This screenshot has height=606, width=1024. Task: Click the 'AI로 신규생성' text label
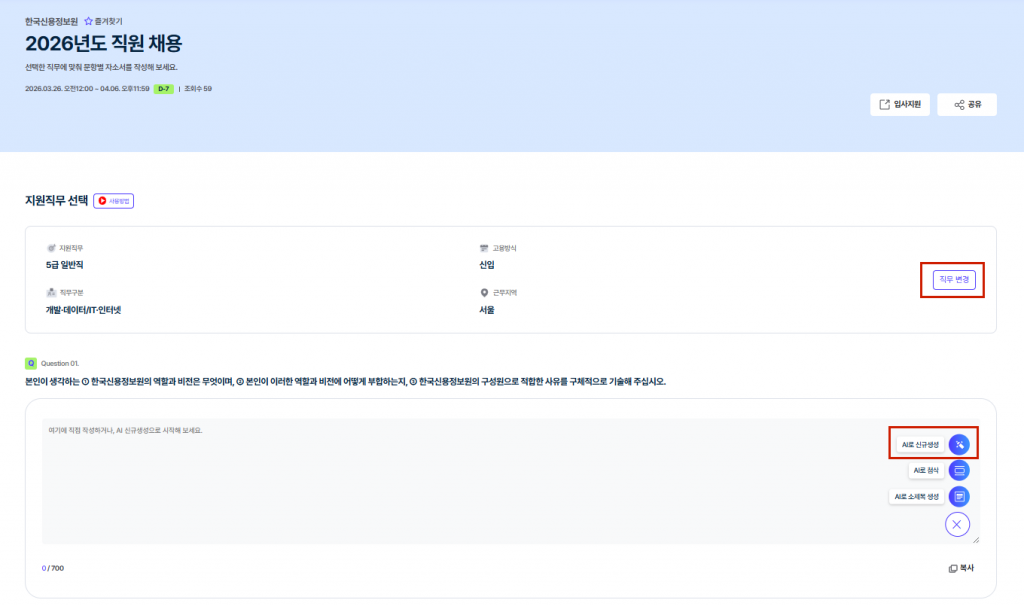[920, 444]
